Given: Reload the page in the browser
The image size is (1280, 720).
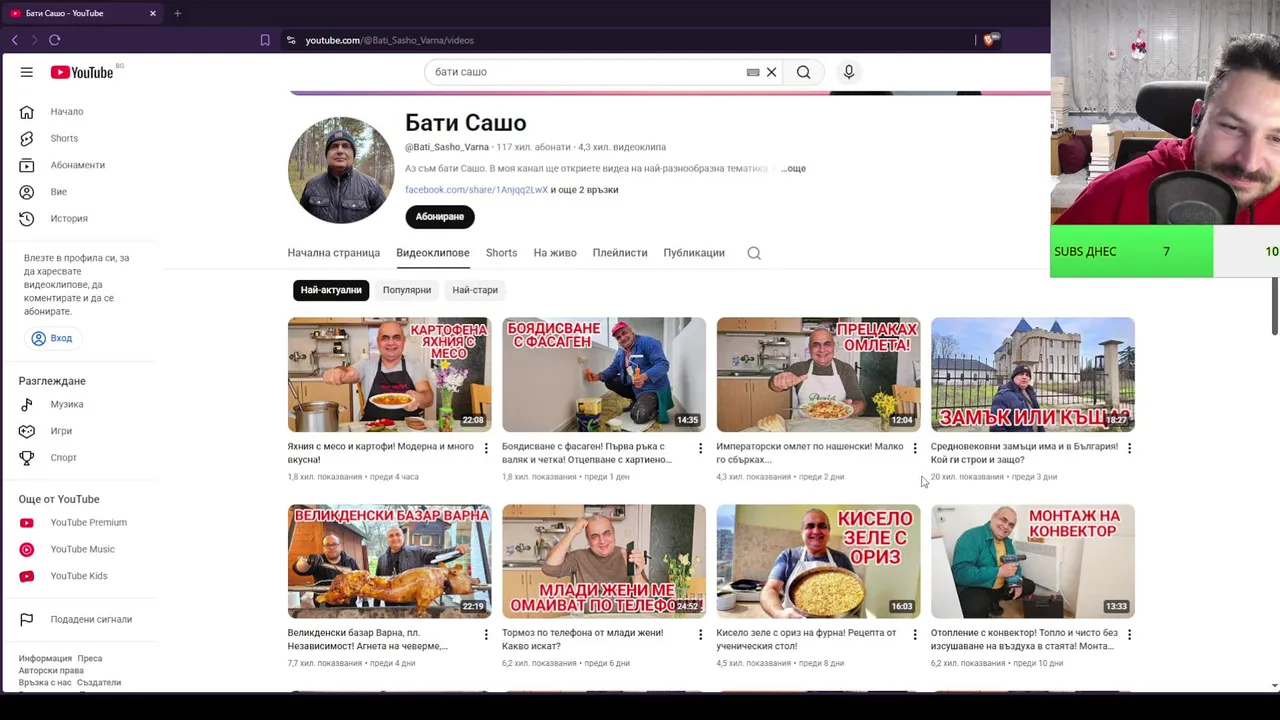Looking at the screenshot, I should (54, 40).
